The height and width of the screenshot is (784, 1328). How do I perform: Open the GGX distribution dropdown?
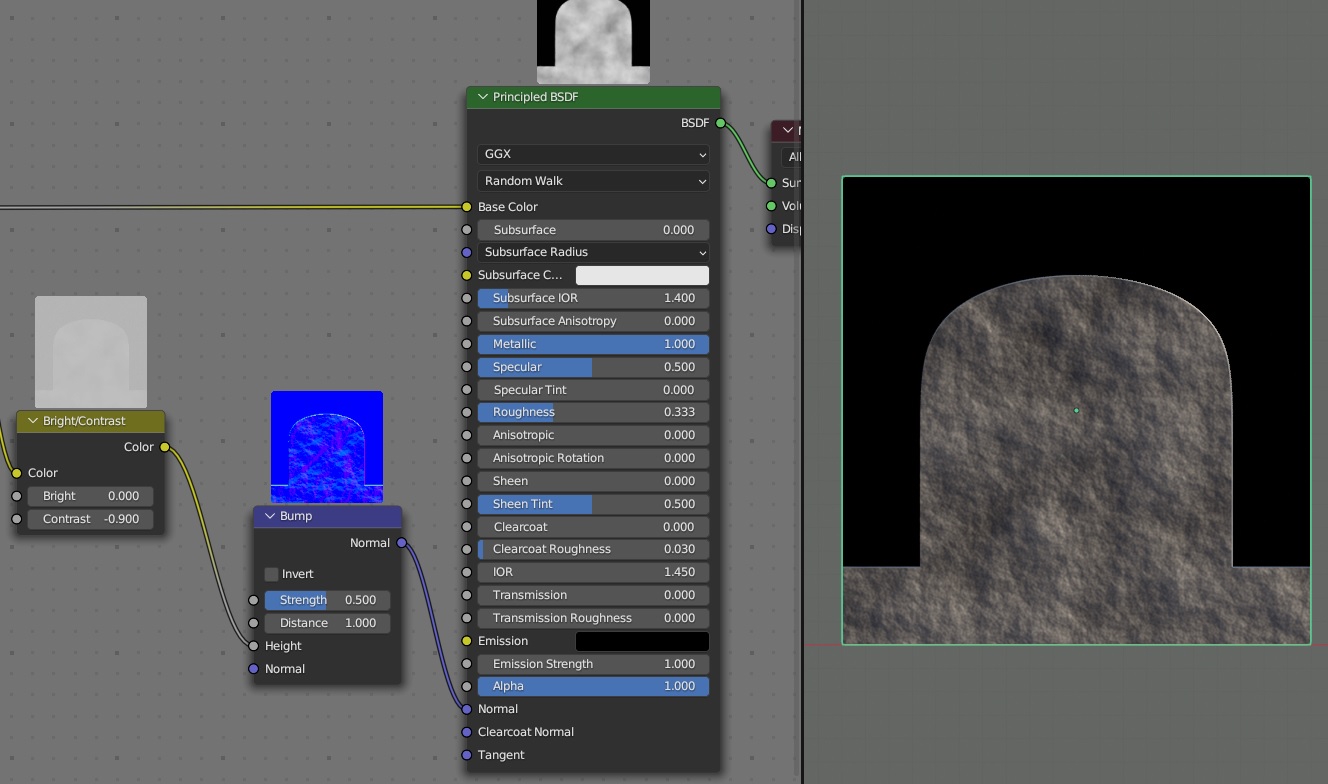pos(593,155)
